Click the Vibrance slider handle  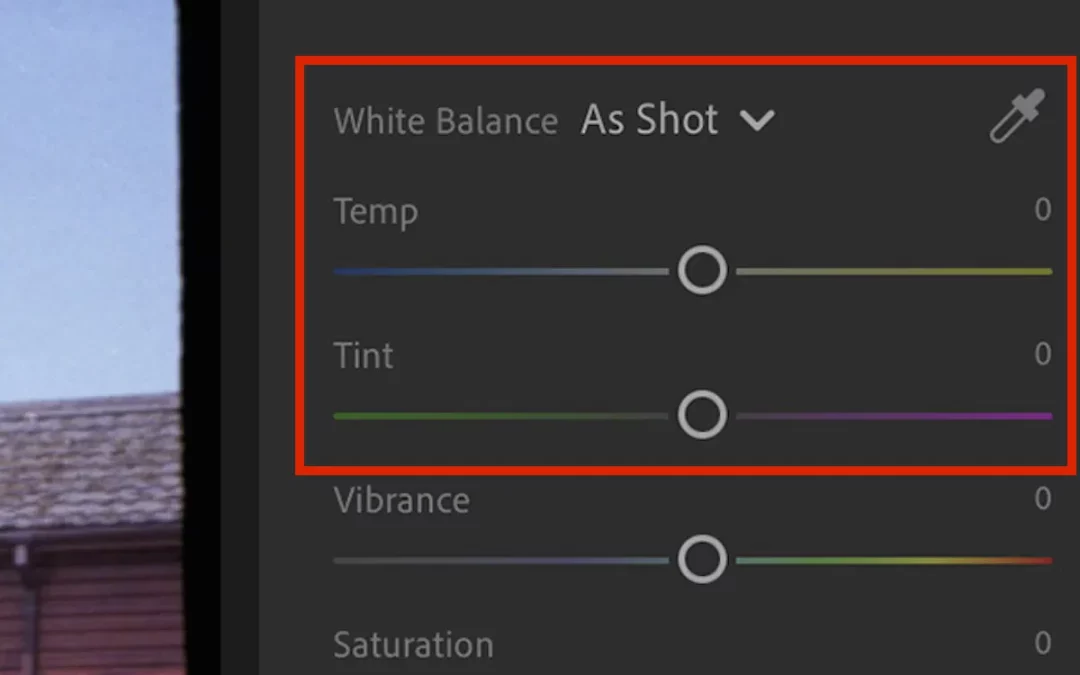702,559
